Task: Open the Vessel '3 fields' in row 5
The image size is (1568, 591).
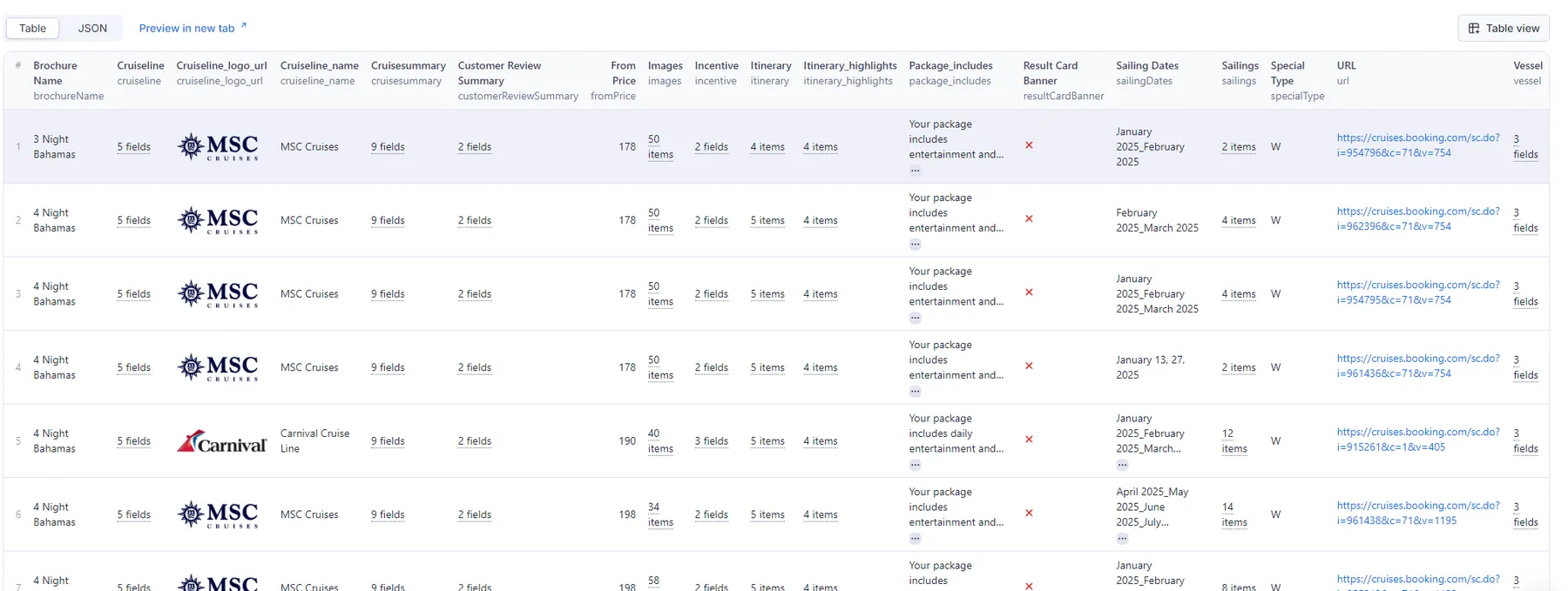Action: [x=1526, y=441]
